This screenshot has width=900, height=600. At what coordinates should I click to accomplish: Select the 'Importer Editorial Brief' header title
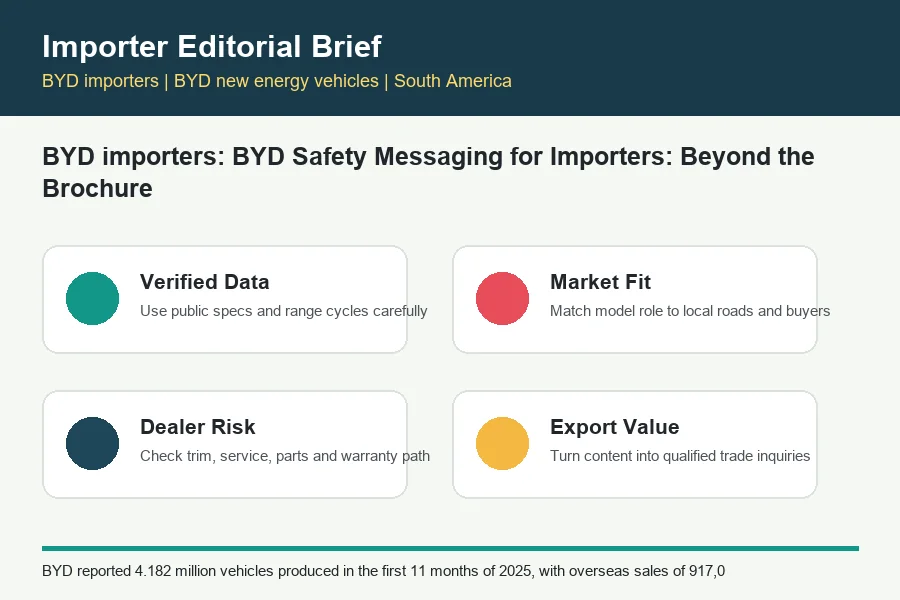click(x=212, y=47)
